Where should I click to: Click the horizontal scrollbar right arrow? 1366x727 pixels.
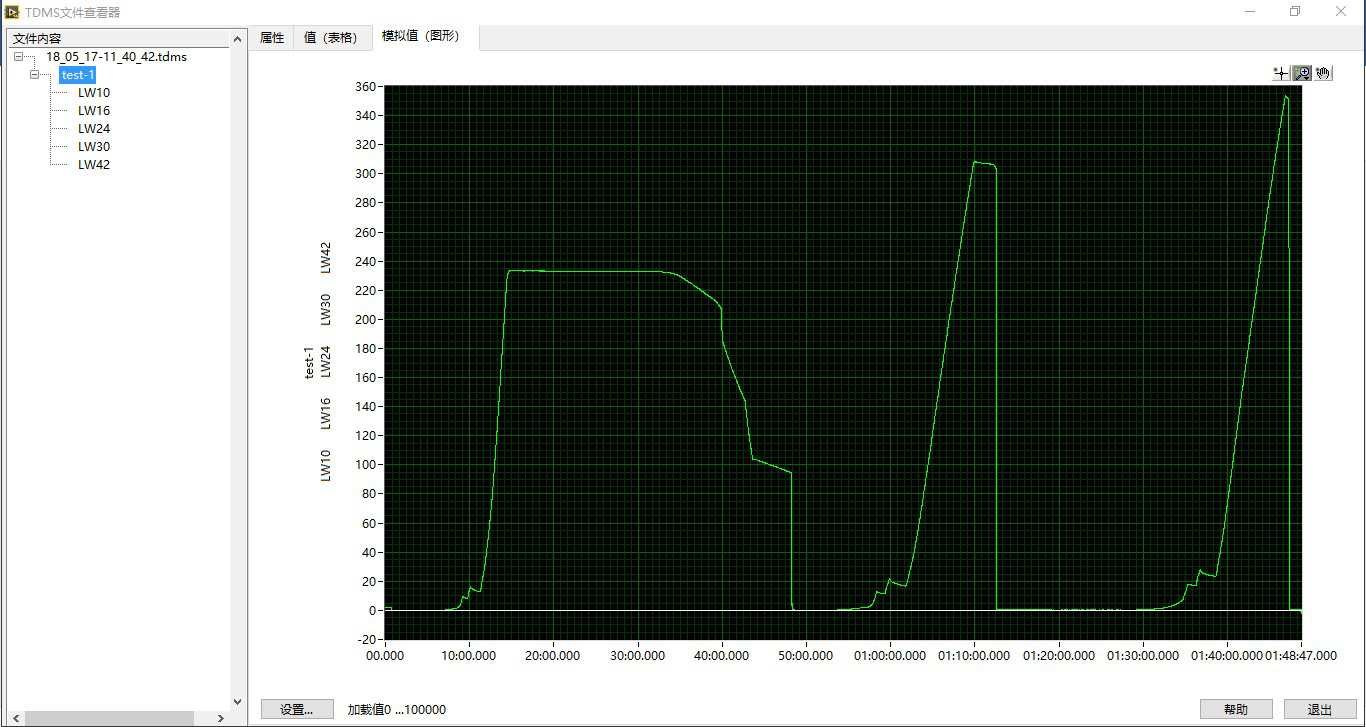point(223,718)
